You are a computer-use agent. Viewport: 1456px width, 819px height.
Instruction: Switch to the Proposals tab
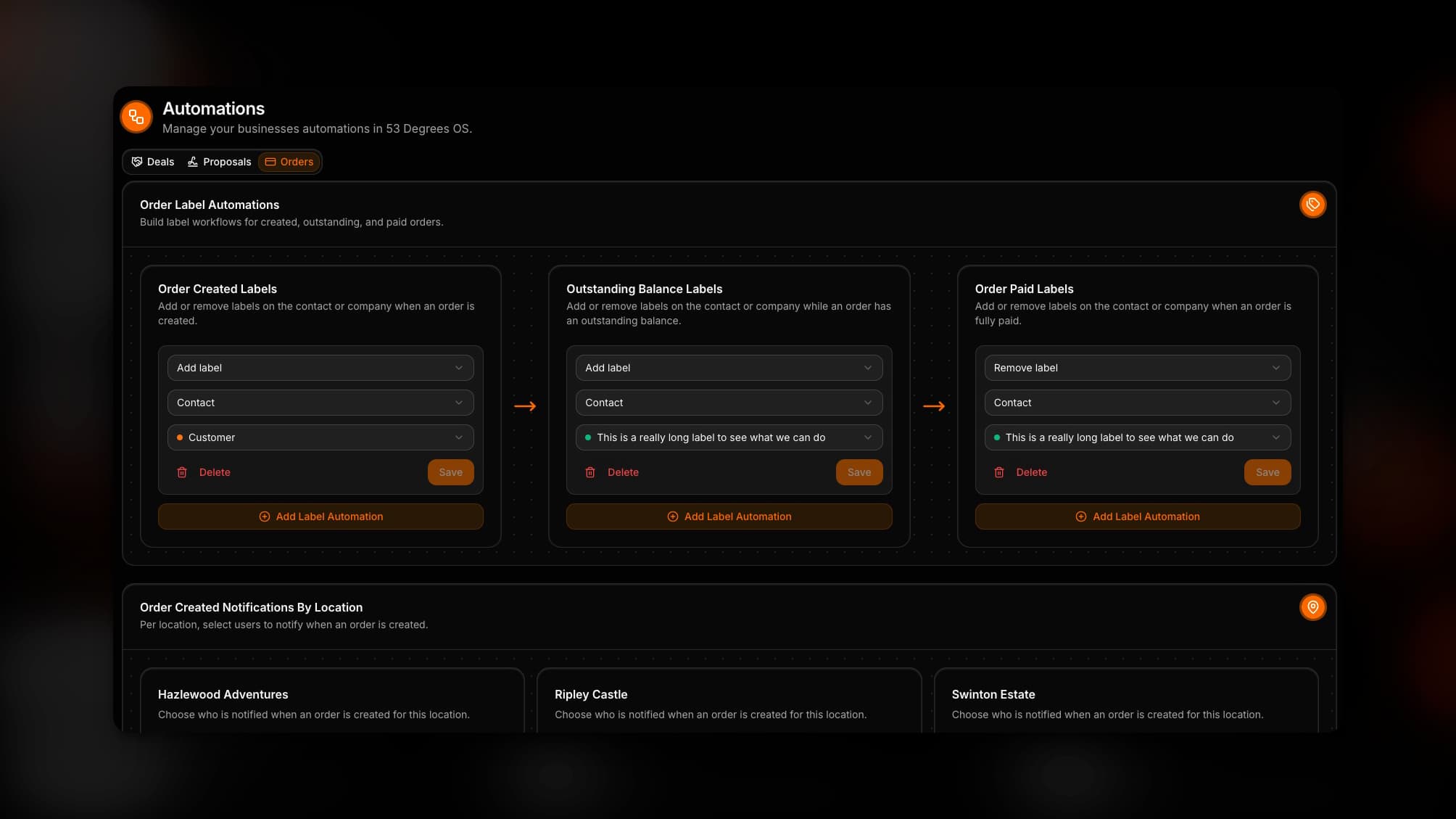(219, 162)
